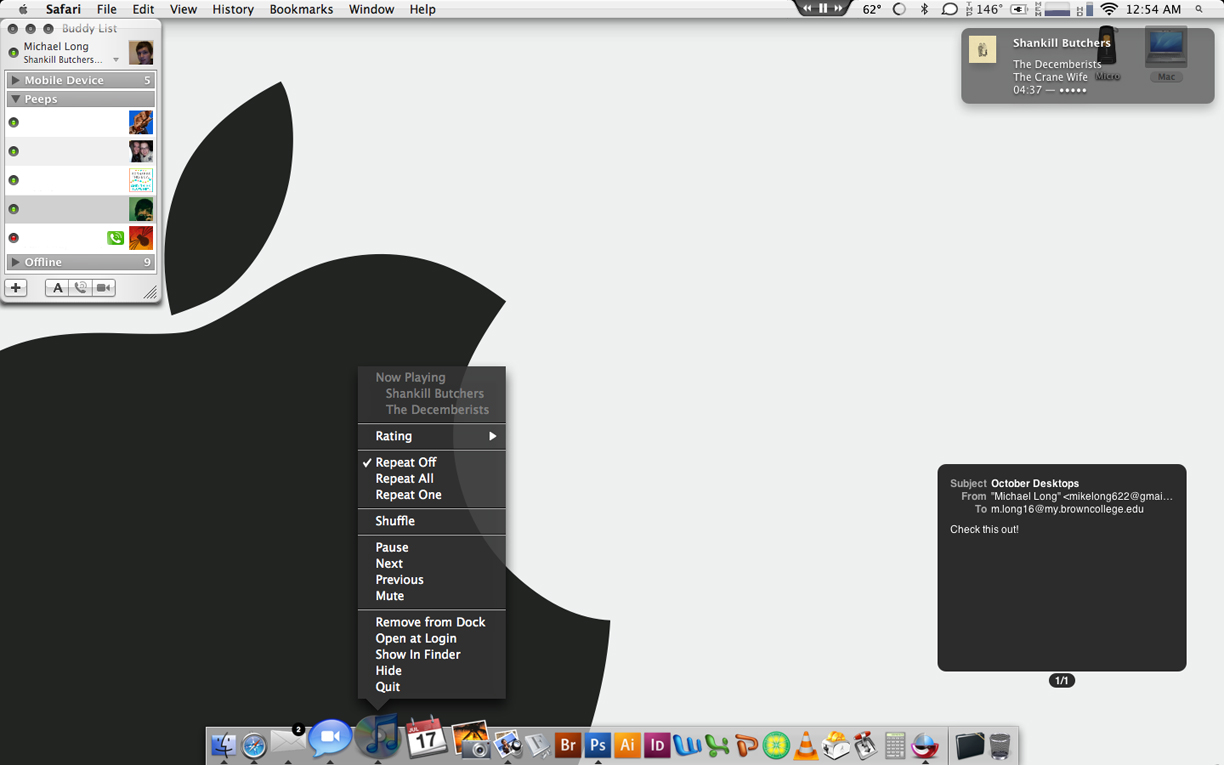Image resolution: width=1224 pixels, height=765 pixels.
Task: Start text chat with A button
Action: tap(57, 288)
